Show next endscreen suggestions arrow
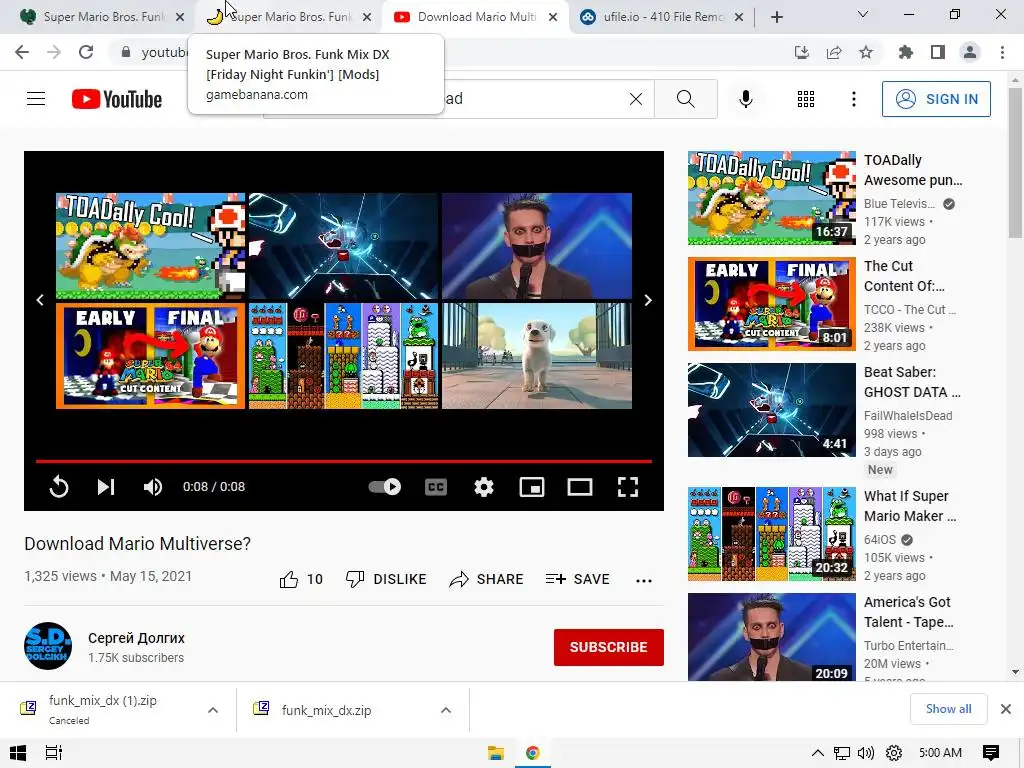The image size is (1024, 768). pyautogui.click(x=648, y=300)
